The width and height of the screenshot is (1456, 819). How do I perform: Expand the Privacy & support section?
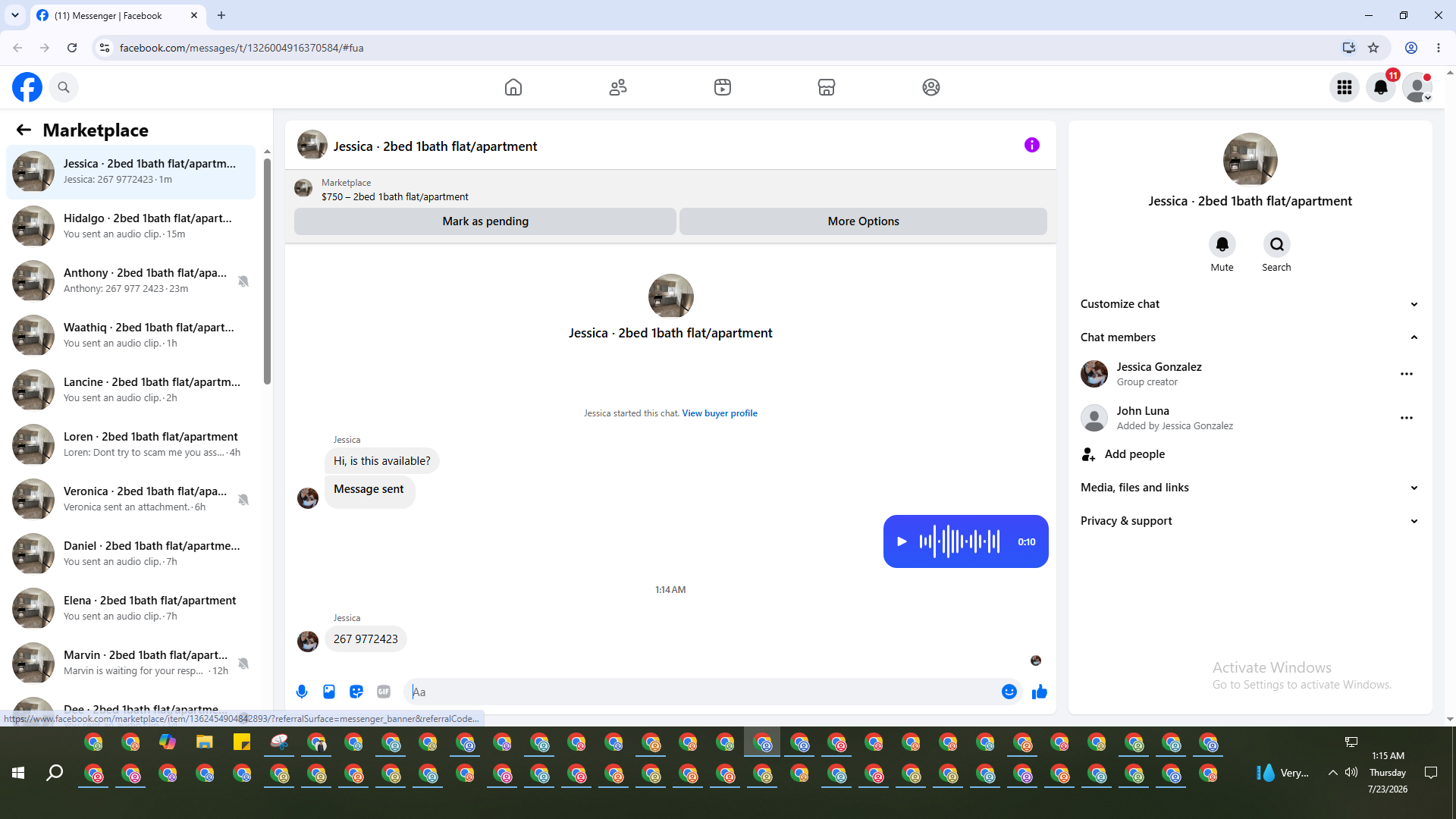pyautogui.click(x=1249, y=521)
